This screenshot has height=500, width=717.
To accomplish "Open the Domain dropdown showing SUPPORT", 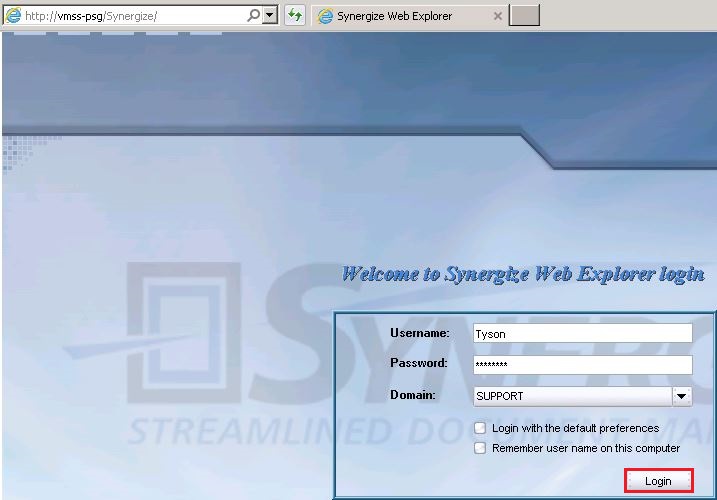I will coord(583,396).
